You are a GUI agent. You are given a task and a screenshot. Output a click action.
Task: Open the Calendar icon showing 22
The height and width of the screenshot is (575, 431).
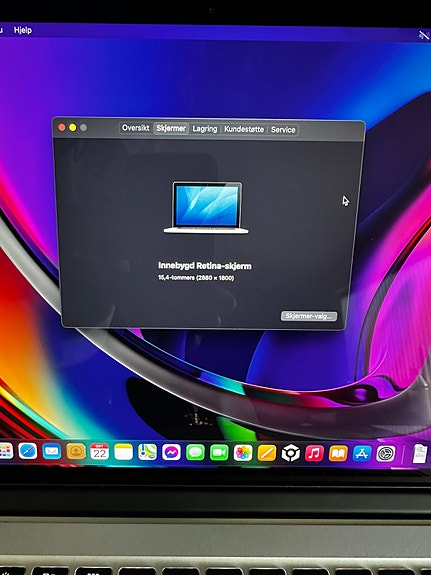pos(99,452)
